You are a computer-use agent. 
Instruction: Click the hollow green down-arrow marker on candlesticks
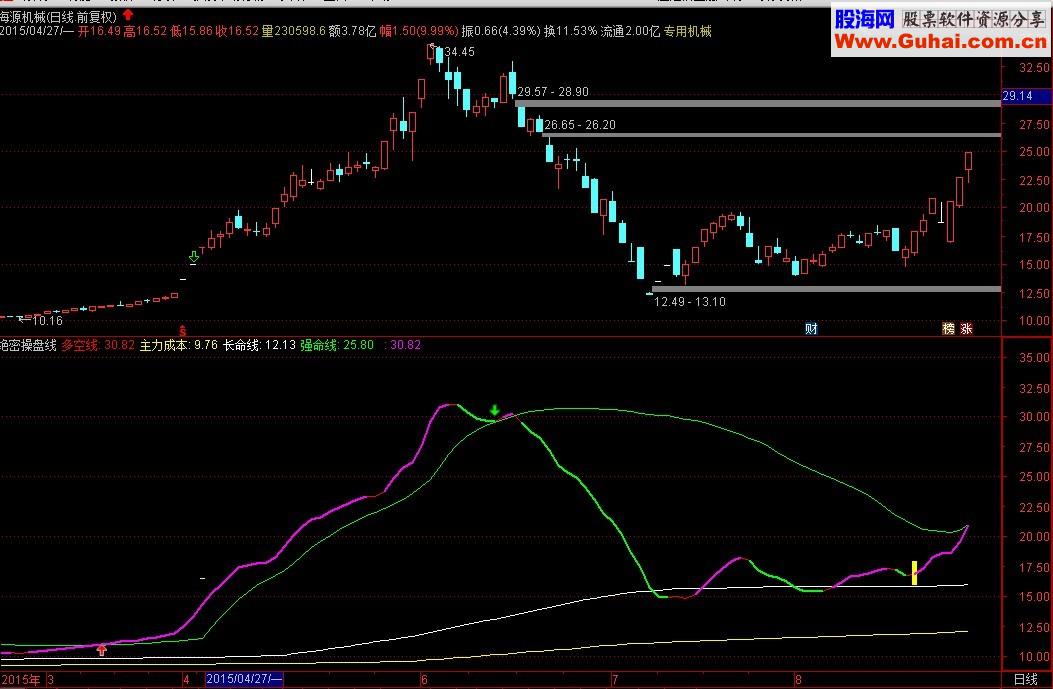[194, 257]
